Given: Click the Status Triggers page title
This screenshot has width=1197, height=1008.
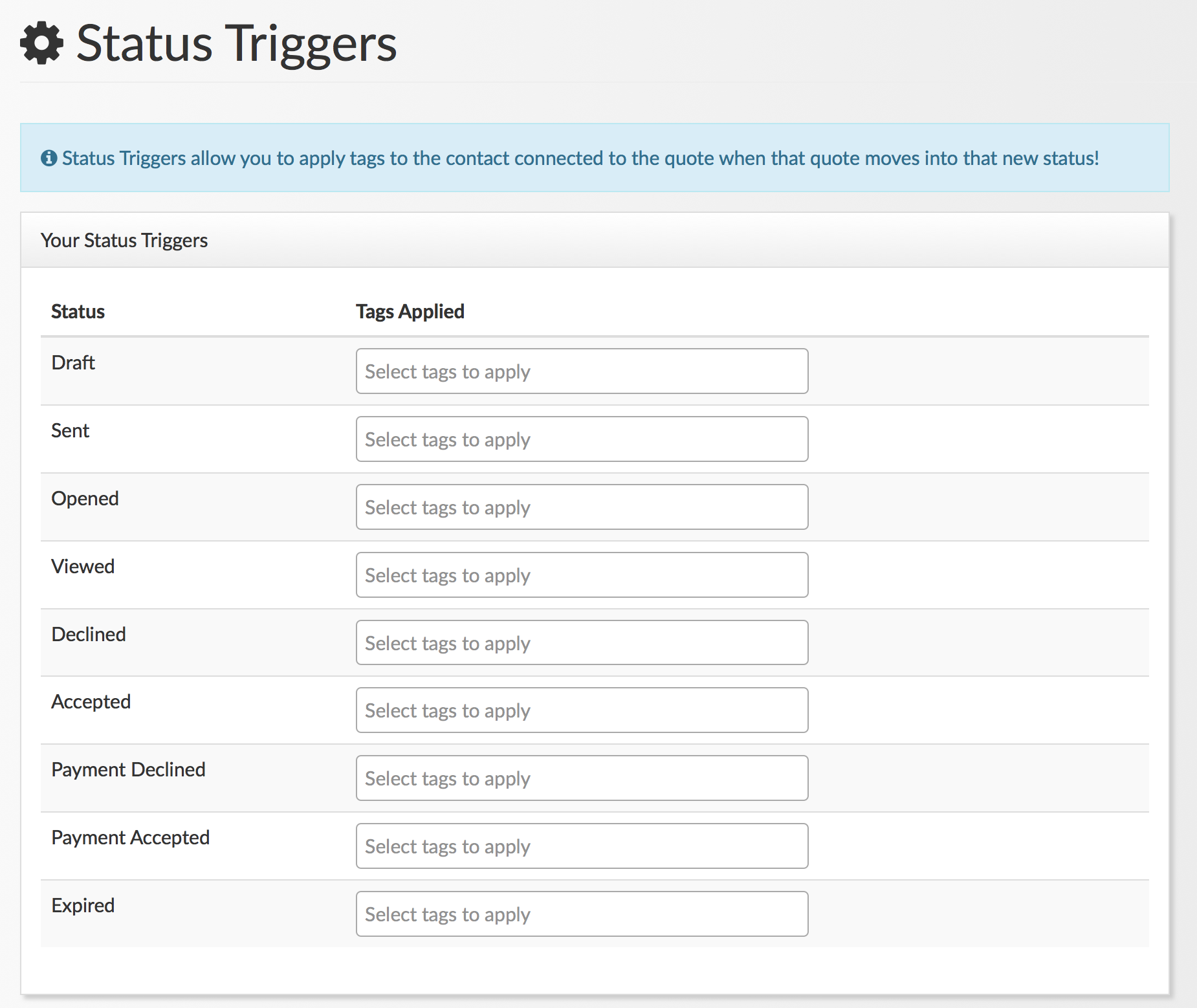Looking at the screenshot, I should point(236,43).
